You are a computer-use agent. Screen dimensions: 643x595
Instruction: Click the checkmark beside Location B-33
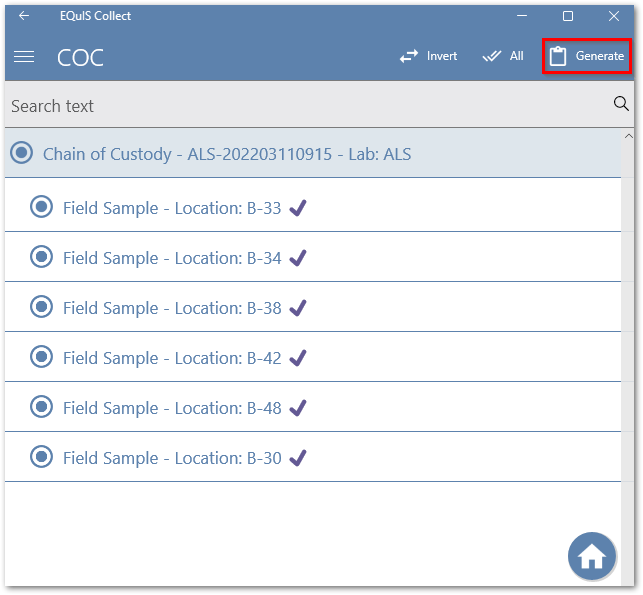pos(297,208)
